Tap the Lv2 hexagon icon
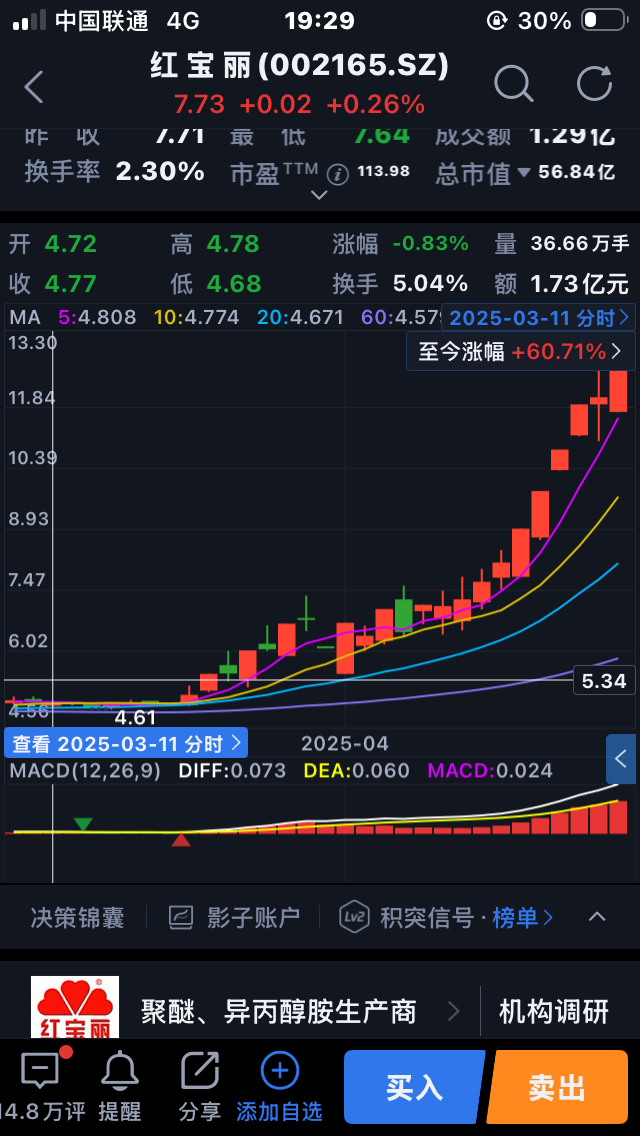Viewport: 640px width, 1136px height. coord(354,917)
